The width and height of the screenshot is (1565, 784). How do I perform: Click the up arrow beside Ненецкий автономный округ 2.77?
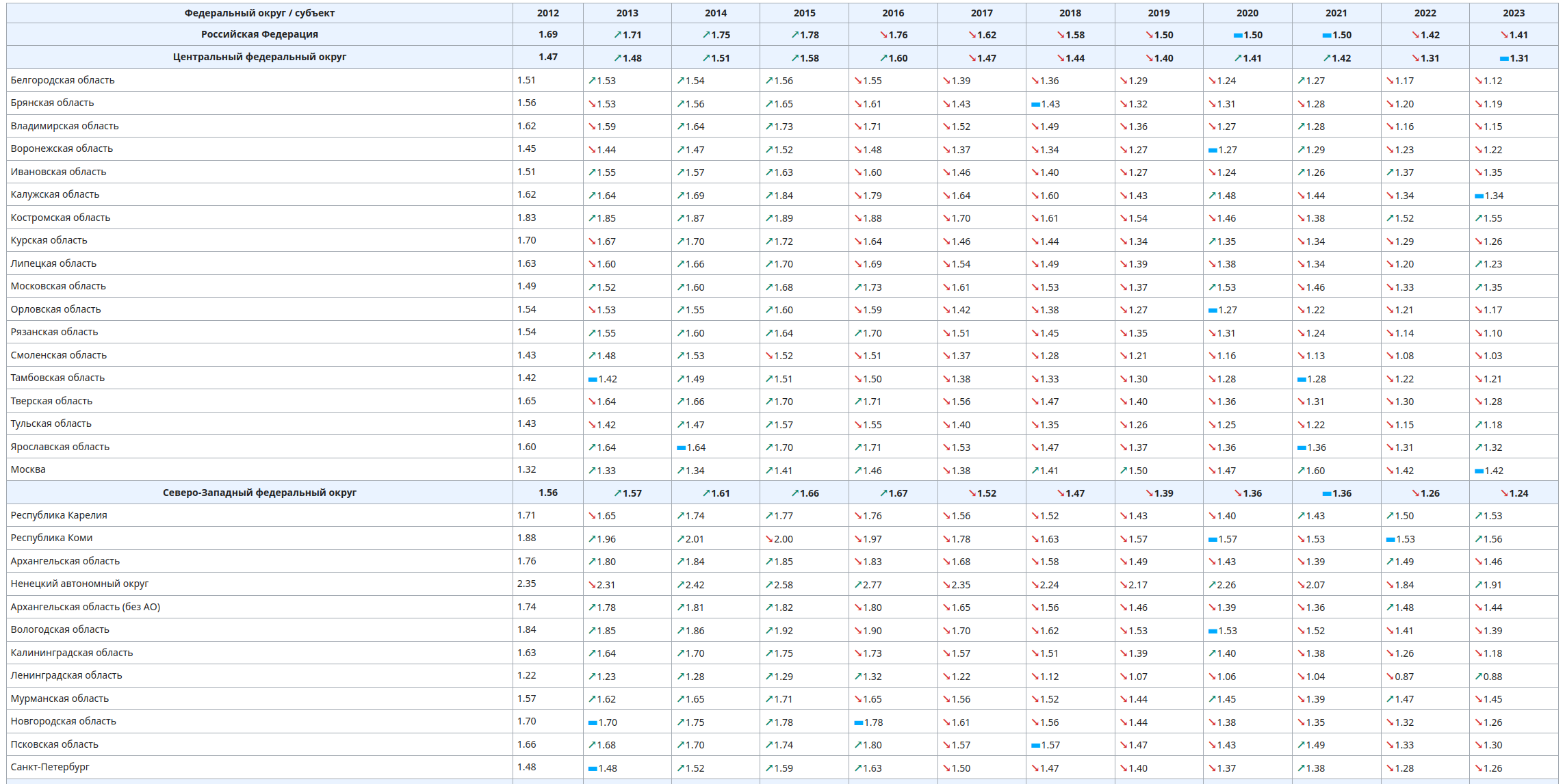point(858,585)
